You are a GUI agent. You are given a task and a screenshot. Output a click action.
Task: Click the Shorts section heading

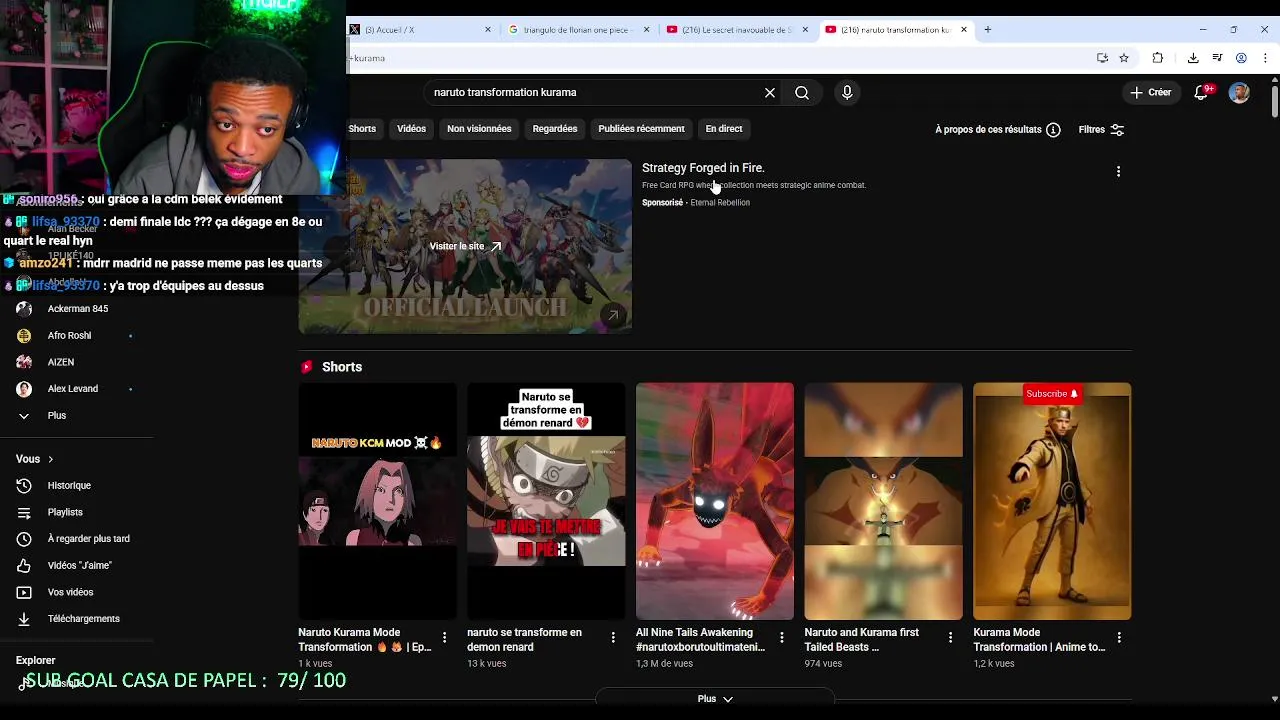coord(342,367)
